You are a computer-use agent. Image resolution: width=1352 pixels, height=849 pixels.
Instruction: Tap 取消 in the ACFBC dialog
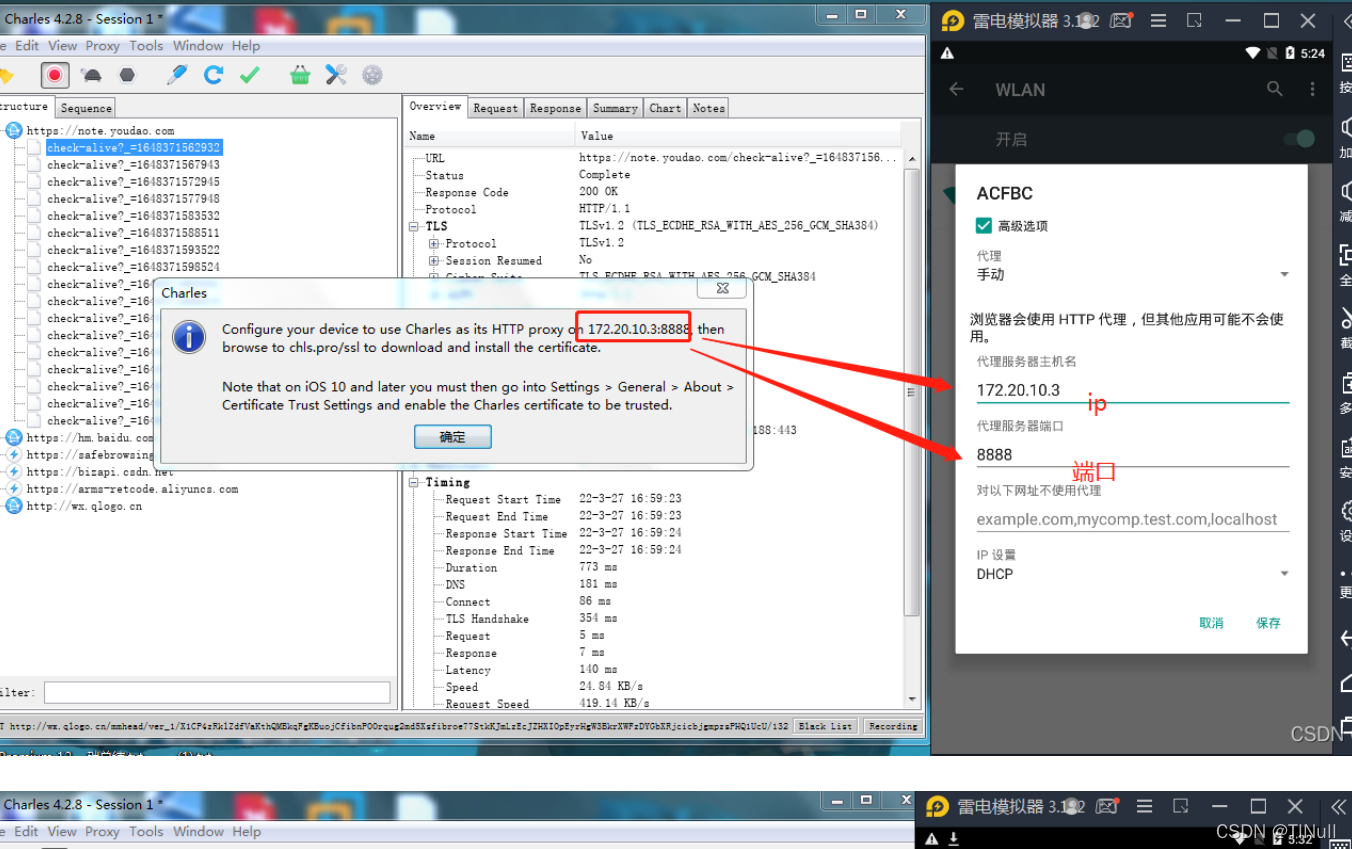1211,623
